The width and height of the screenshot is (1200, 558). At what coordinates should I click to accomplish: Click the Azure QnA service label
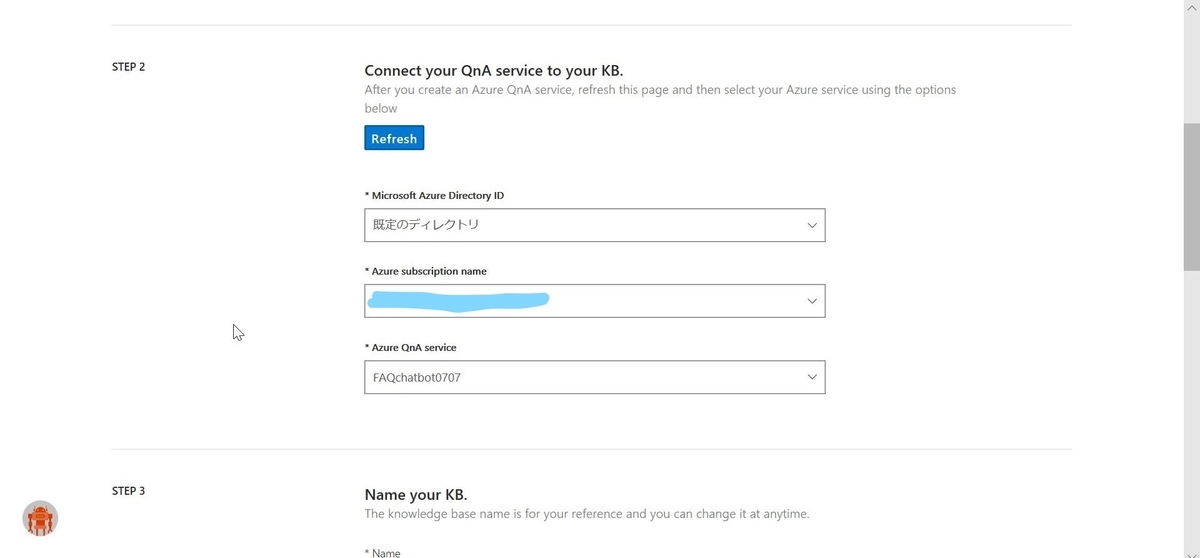(x=410, y=347)
